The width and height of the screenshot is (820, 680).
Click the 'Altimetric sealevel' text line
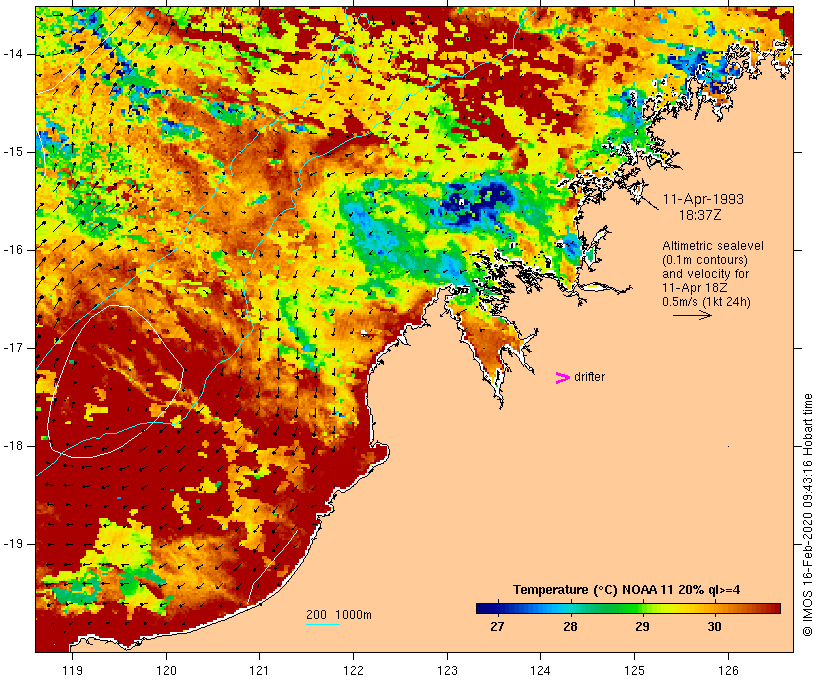pyautogui.click(x=713, y=246)
